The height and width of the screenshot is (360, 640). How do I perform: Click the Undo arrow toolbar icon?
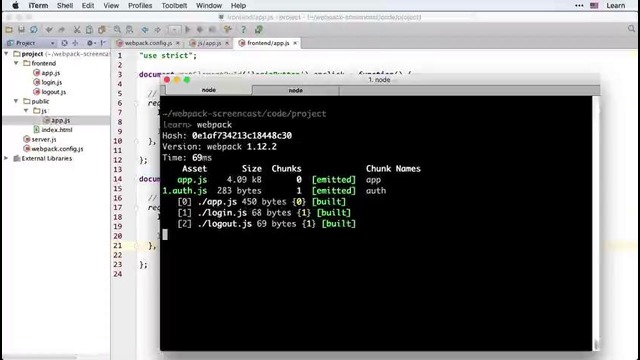49,29
